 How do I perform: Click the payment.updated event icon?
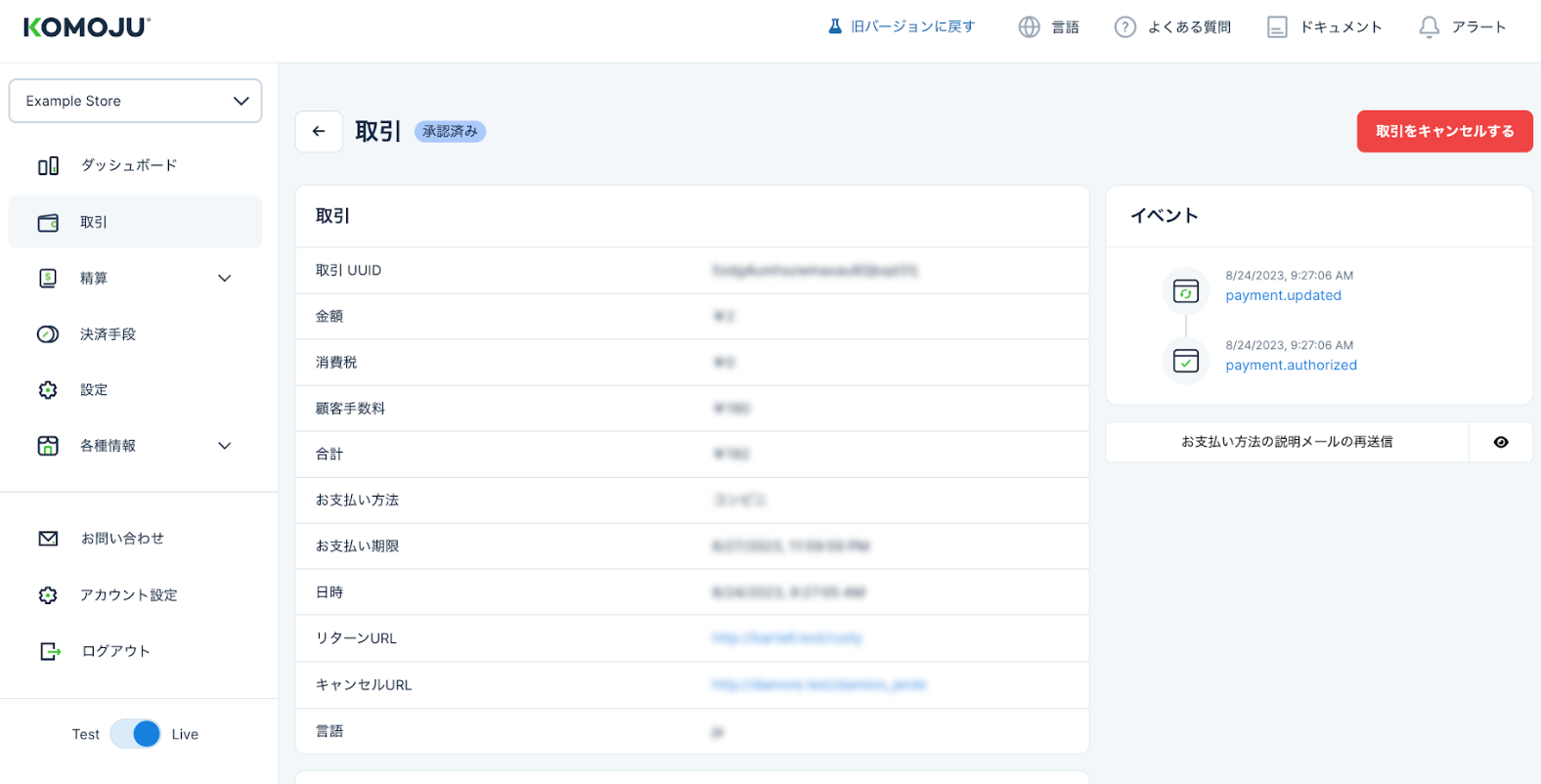1185,291
